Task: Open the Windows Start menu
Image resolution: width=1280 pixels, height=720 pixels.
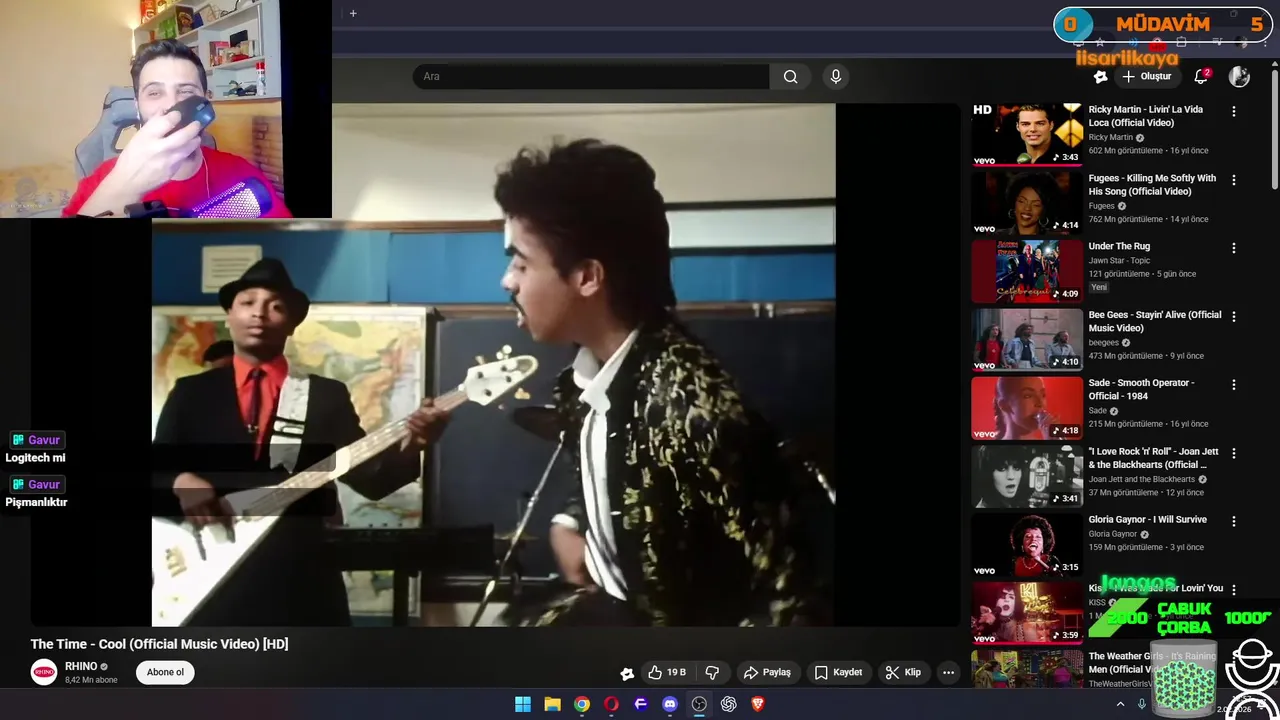Action: pos(523,704)
